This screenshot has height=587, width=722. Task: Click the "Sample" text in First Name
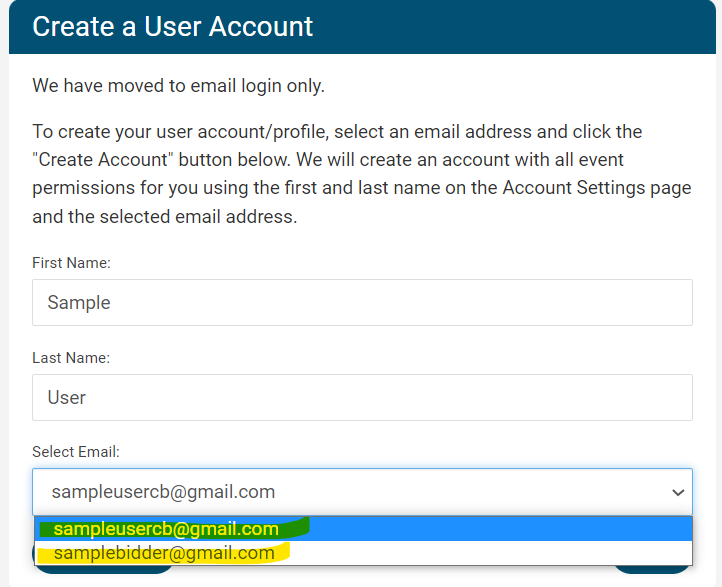pyautogui.click(x=79, y=302)
